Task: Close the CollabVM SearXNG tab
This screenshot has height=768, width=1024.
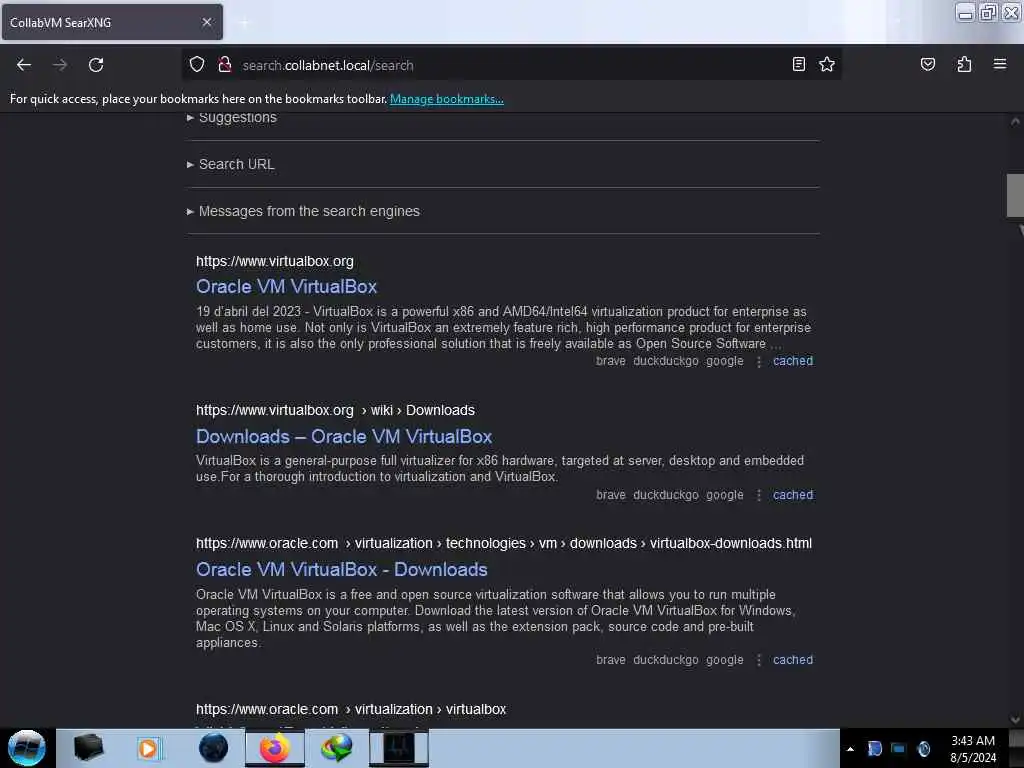Action: click(207, 22)
